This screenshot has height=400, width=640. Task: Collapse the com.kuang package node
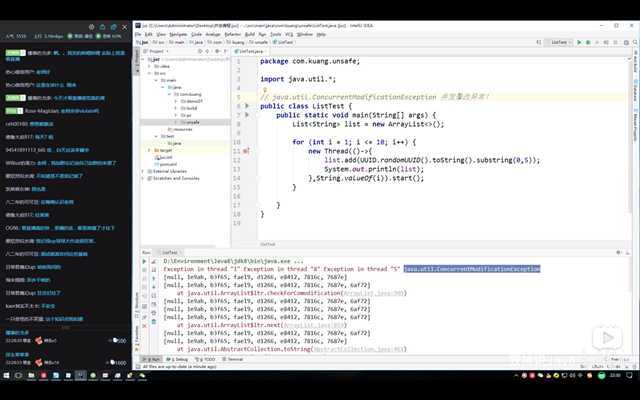[168, 93]
